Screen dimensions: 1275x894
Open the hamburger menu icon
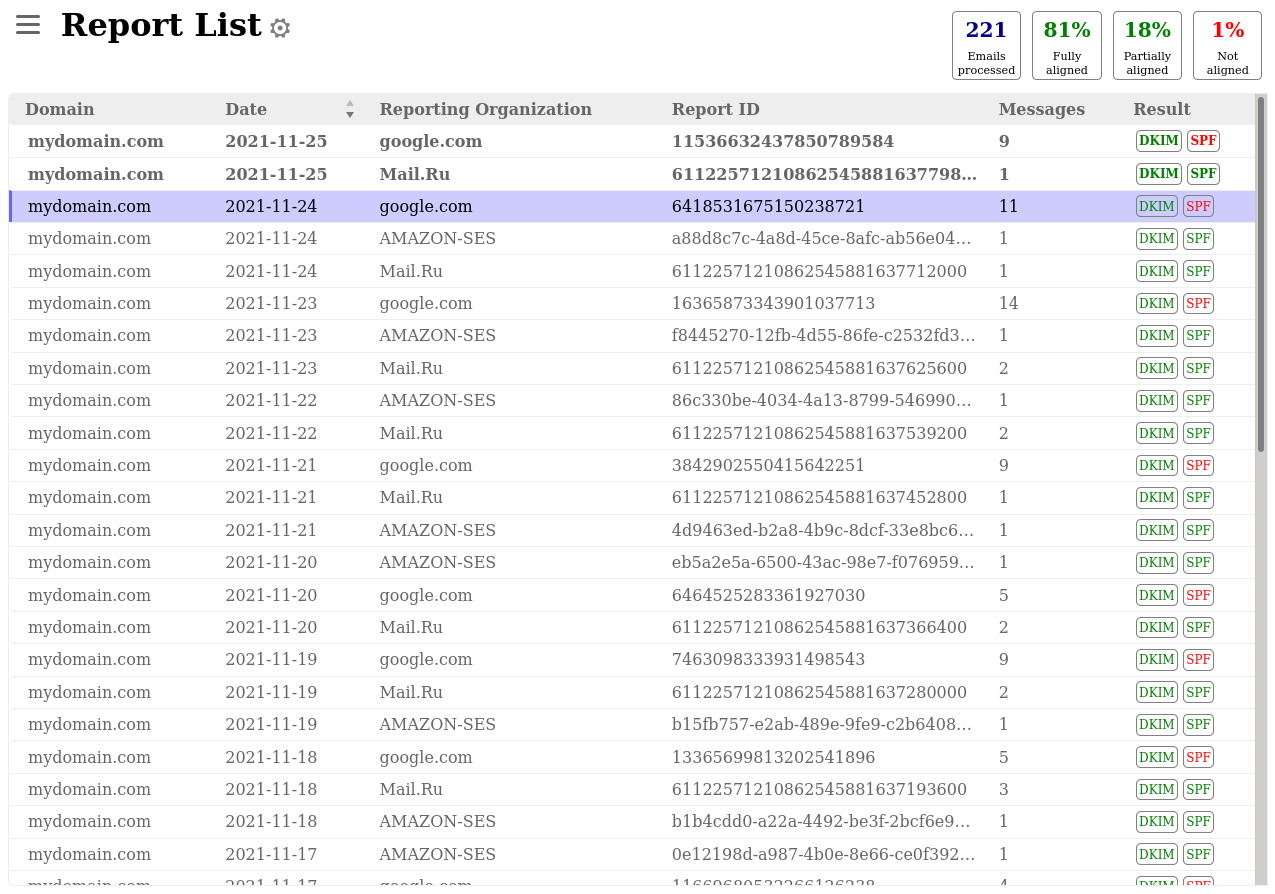[28, 25]
